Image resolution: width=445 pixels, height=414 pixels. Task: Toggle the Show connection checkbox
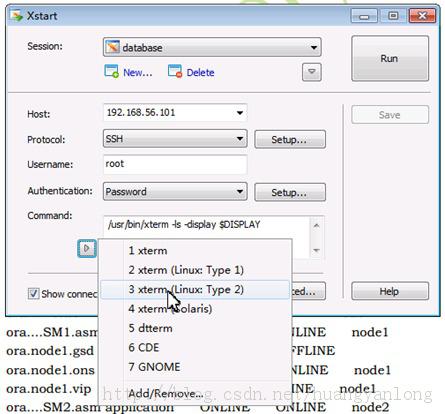tap(33, 294)
